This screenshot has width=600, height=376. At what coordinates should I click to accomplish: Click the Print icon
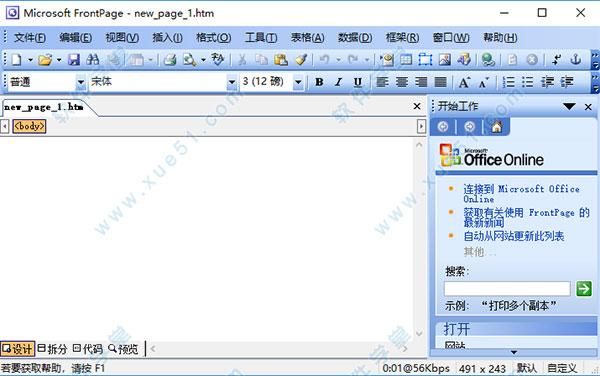[170, 60]
